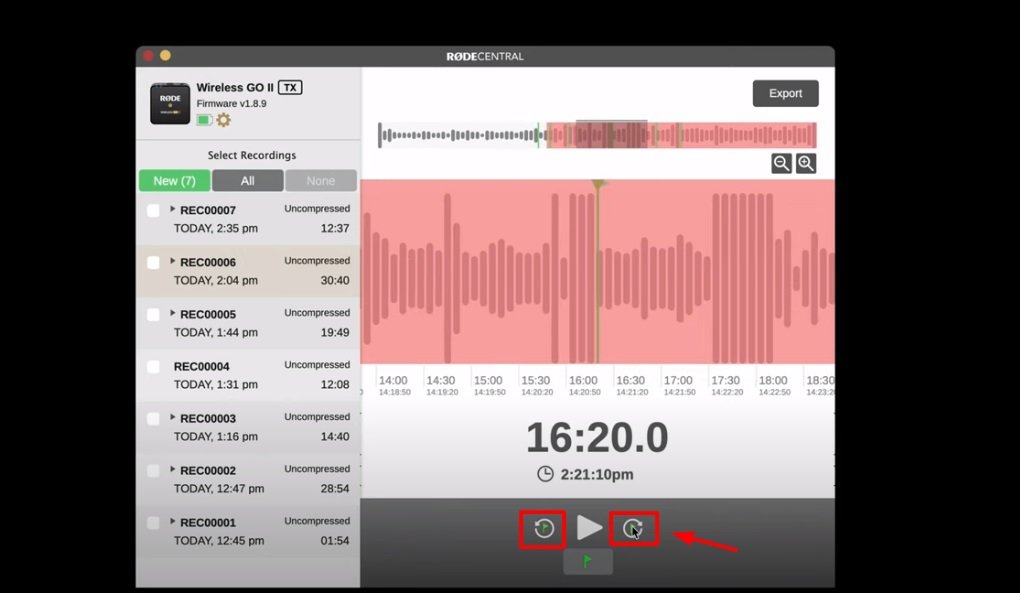Play the recording
Image resolution: width=1020 pixels, height=593 pixels.
tap(589, 527)
